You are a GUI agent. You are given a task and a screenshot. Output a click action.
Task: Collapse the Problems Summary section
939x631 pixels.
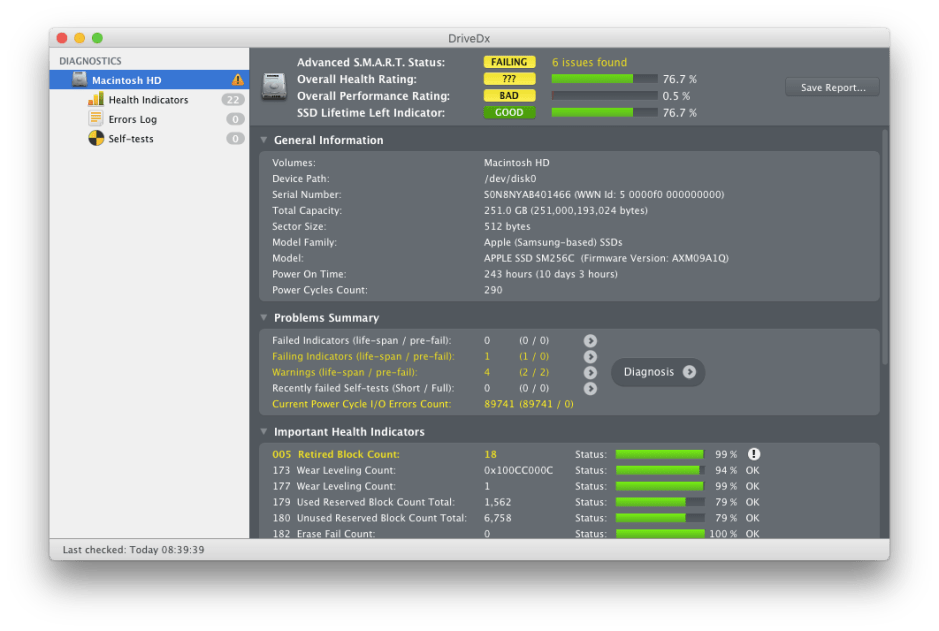point(262,318)
